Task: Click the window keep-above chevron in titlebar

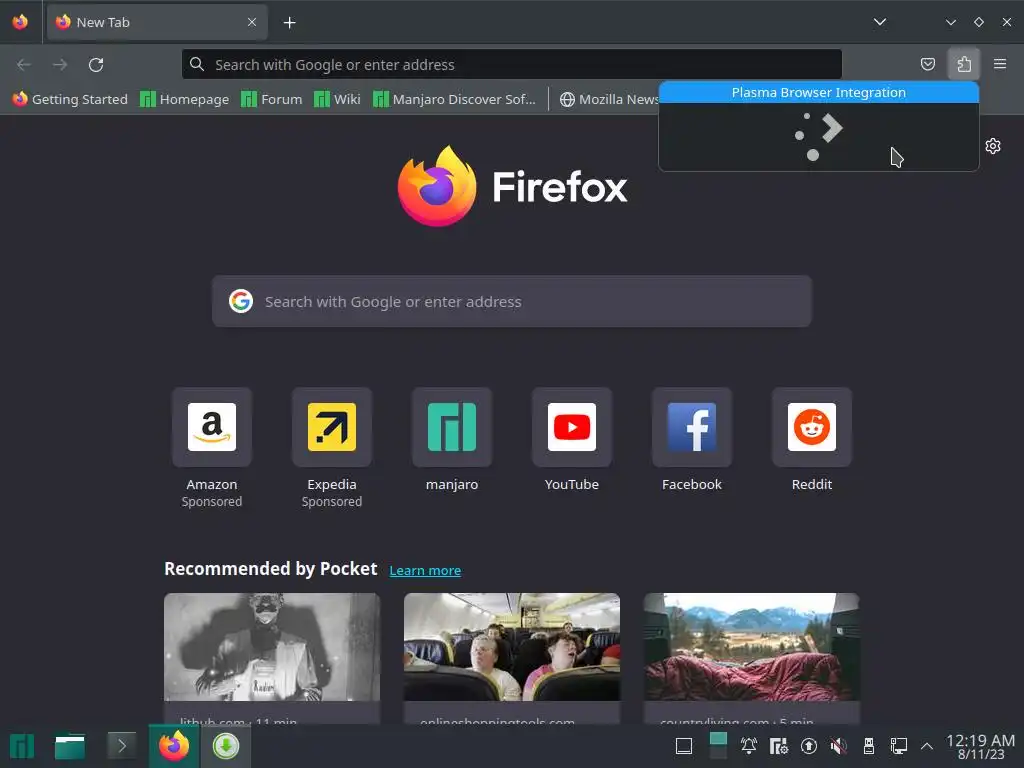Action: (950, 22)
